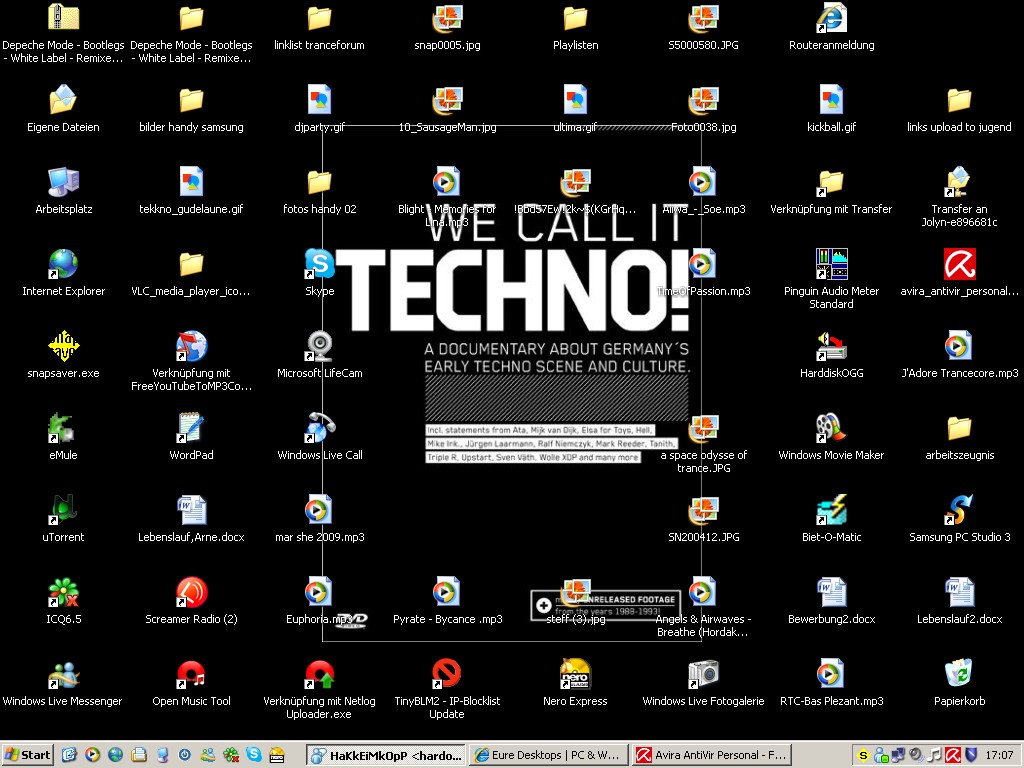Viewport: 1024px width, 768px height.
Task: Activate the Eure Desktops taskbar window
Action: 547,755
